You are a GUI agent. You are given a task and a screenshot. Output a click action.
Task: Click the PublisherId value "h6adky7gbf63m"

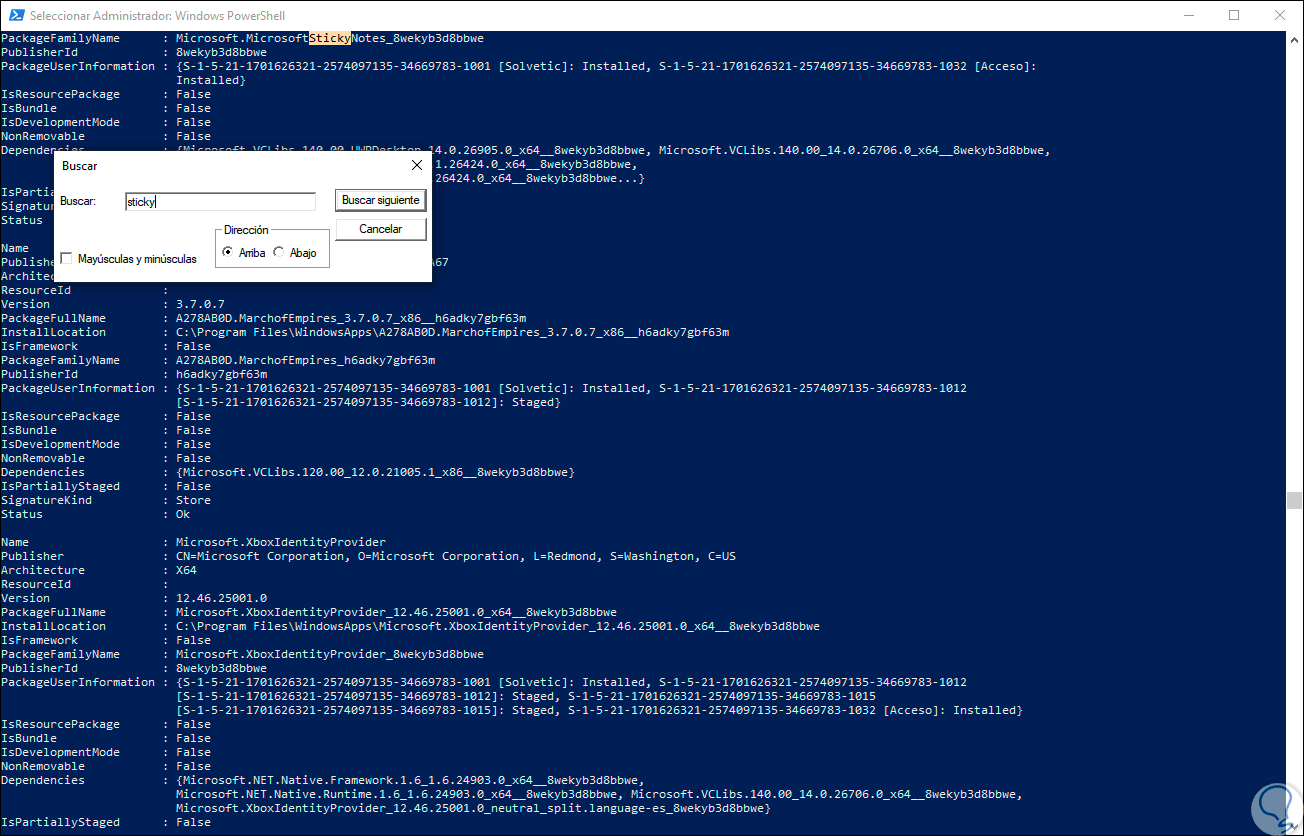point(221,374)
